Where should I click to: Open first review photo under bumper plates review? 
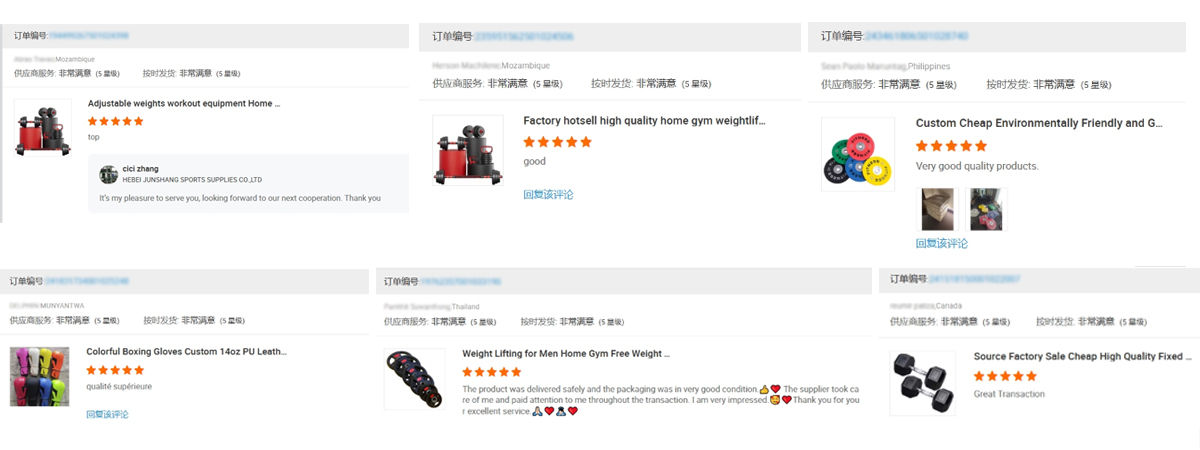point(937,209)
